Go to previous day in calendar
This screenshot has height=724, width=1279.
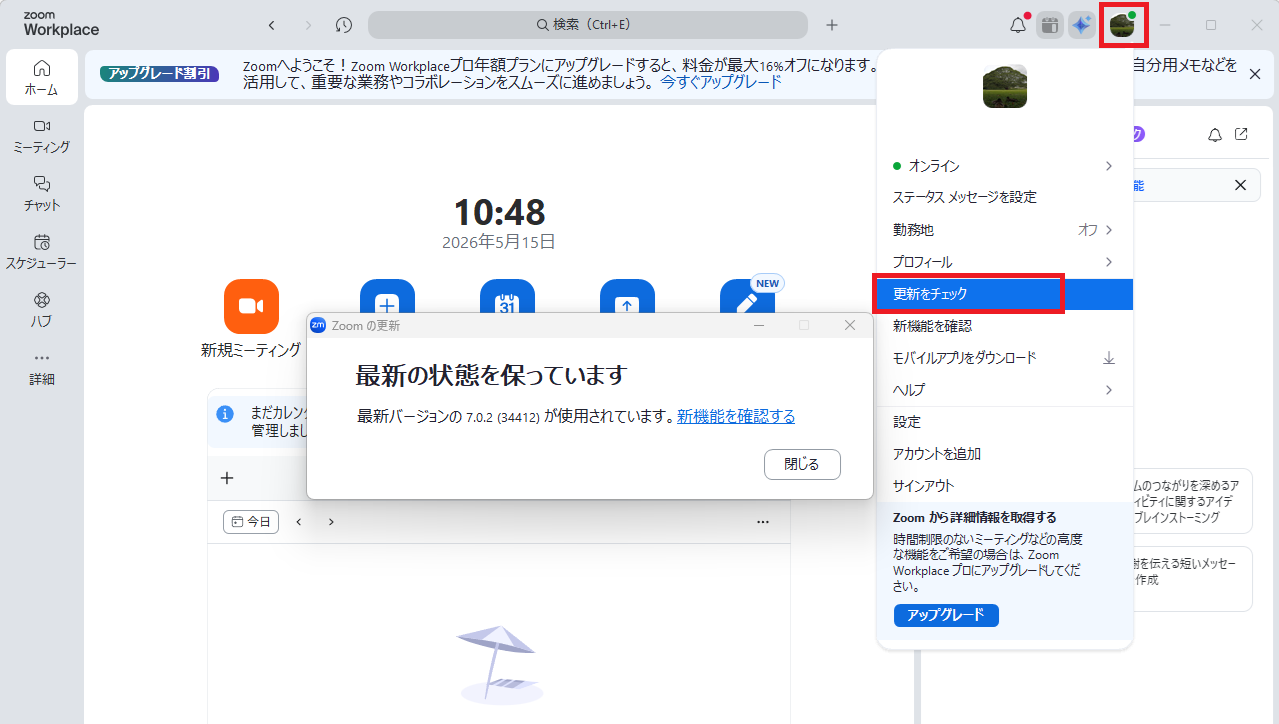(x=298, y=522)
